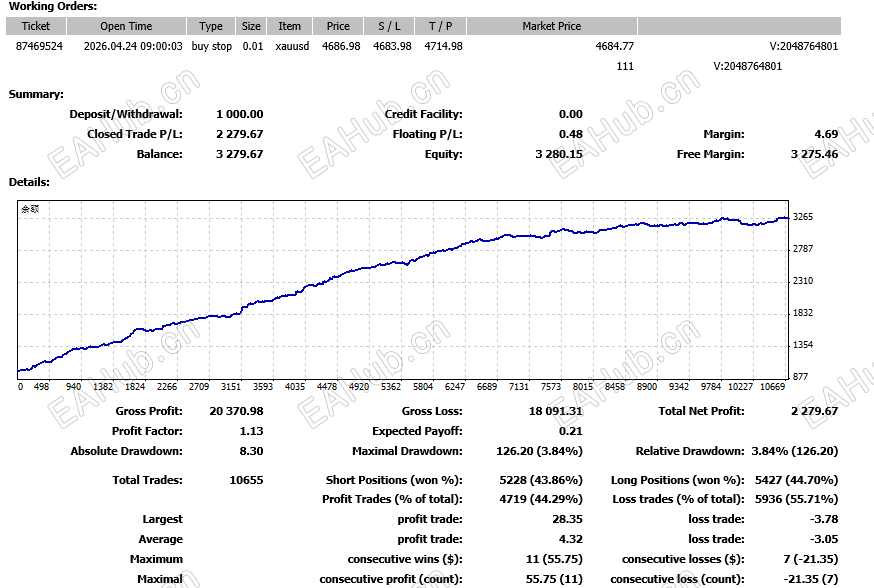Click market price 4684.77

coord(614,46)
